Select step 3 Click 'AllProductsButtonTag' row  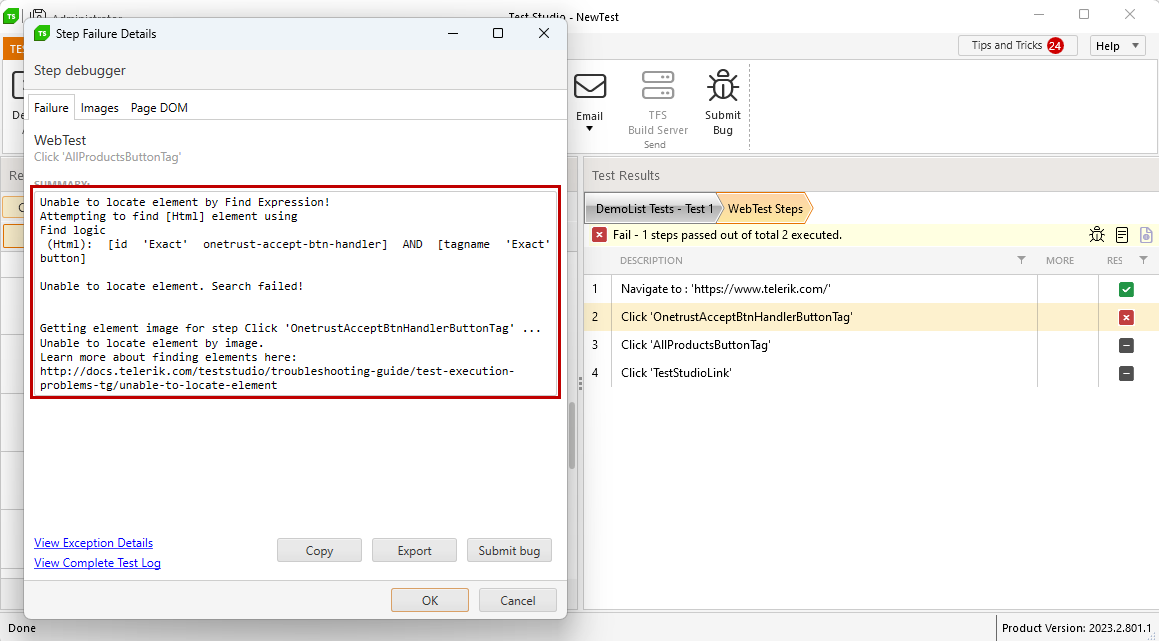point(871,345)
